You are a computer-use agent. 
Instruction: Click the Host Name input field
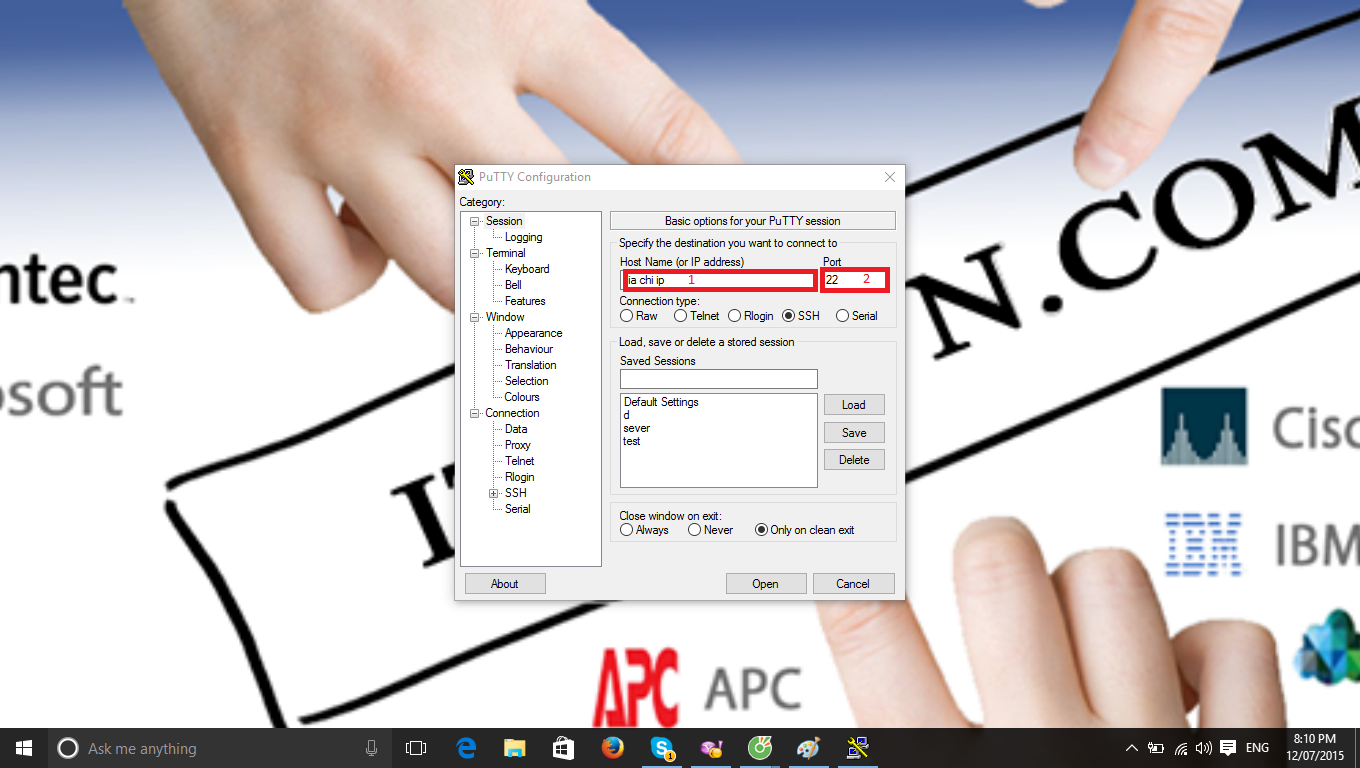pyautogui.click(x=718, y=280)
